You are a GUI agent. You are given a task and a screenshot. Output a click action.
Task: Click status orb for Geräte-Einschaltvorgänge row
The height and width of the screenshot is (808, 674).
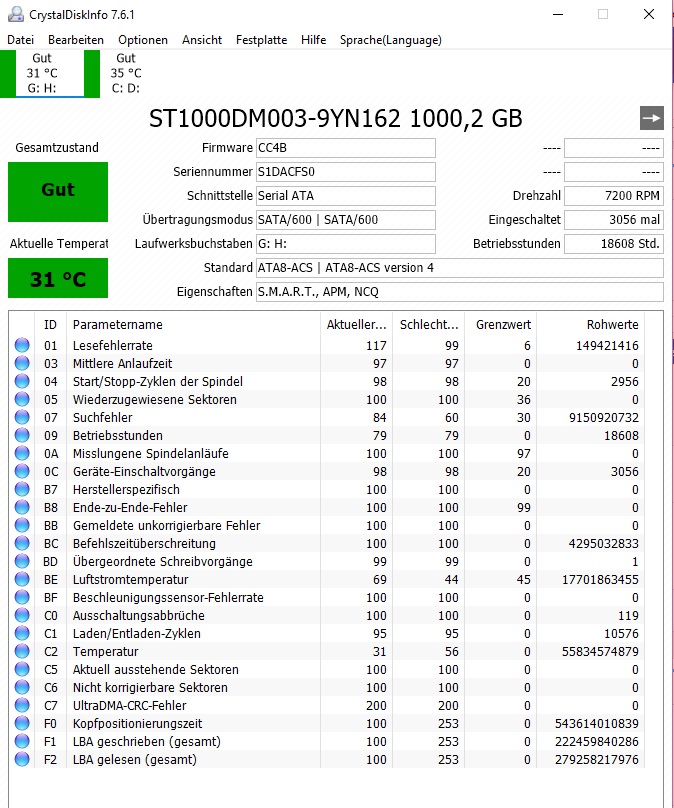22,471
